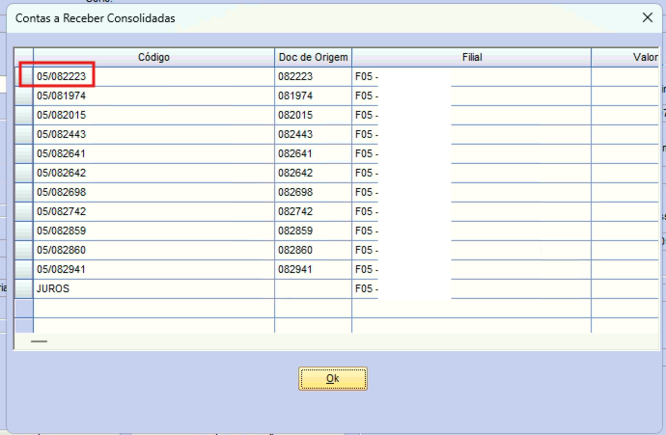Click the horizontal scrollbar thumb below the table
Viewport: 666px width, 435px height.
[x=39, y=341]
